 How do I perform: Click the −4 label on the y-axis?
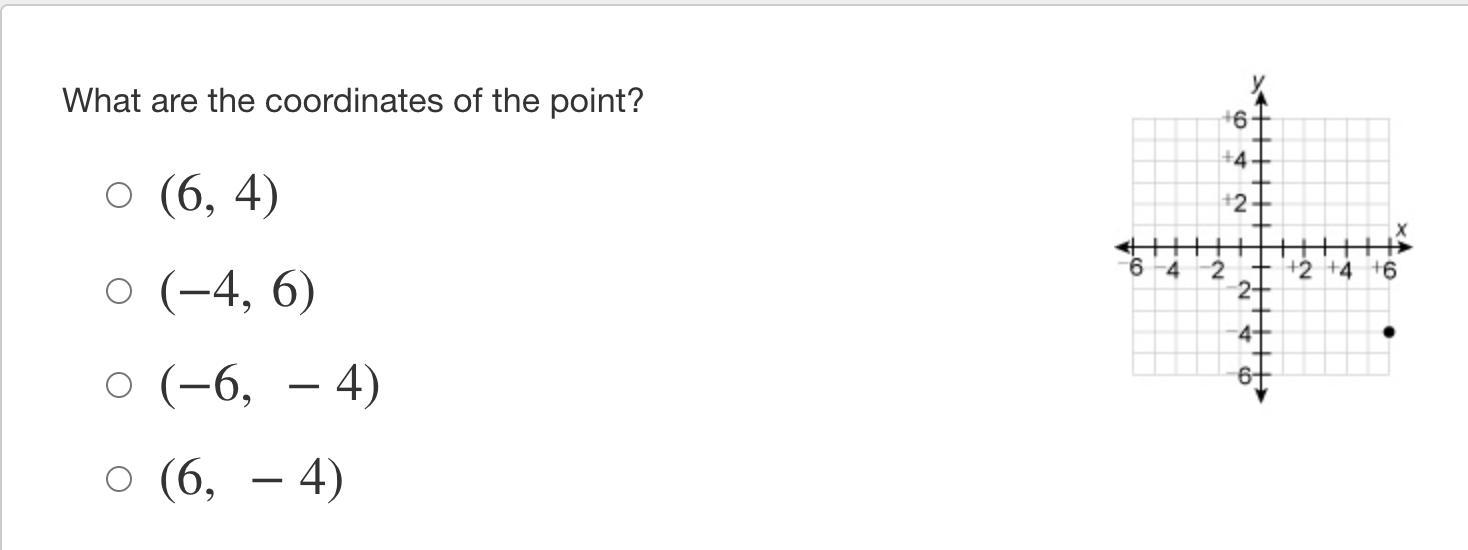click(x=1242, y=334)
